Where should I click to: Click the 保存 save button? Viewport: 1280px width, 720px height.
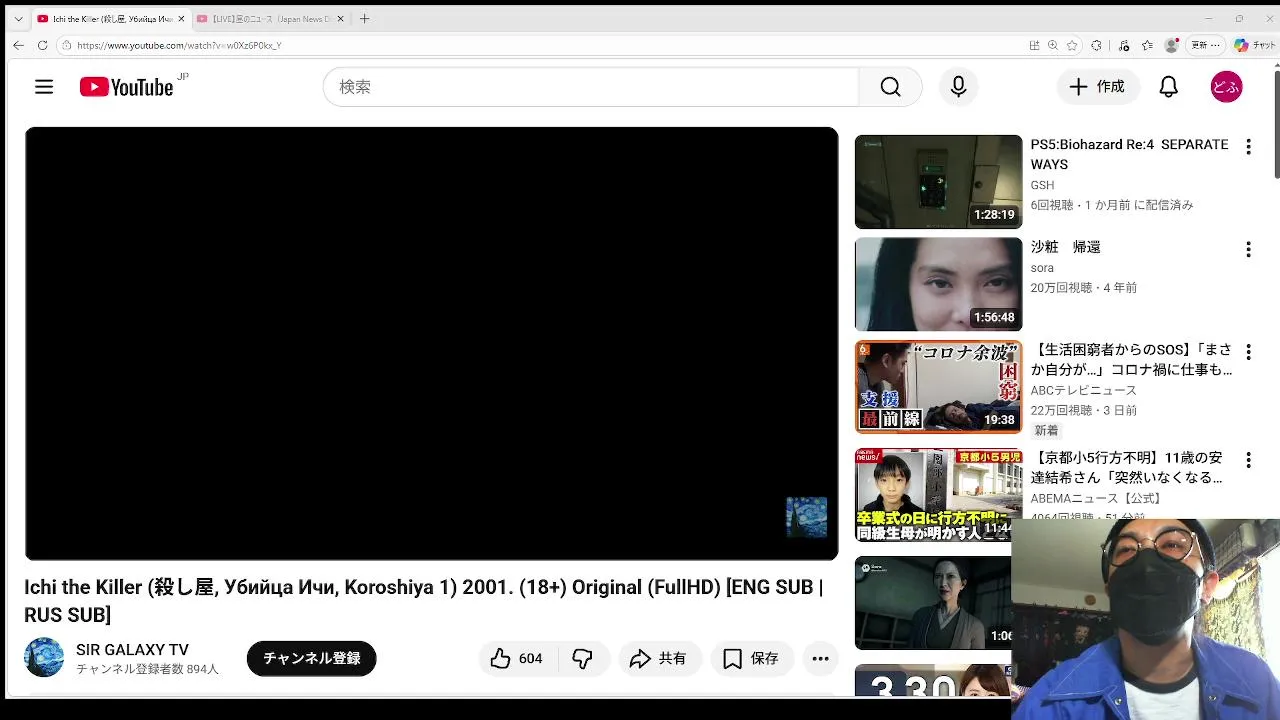752,658
